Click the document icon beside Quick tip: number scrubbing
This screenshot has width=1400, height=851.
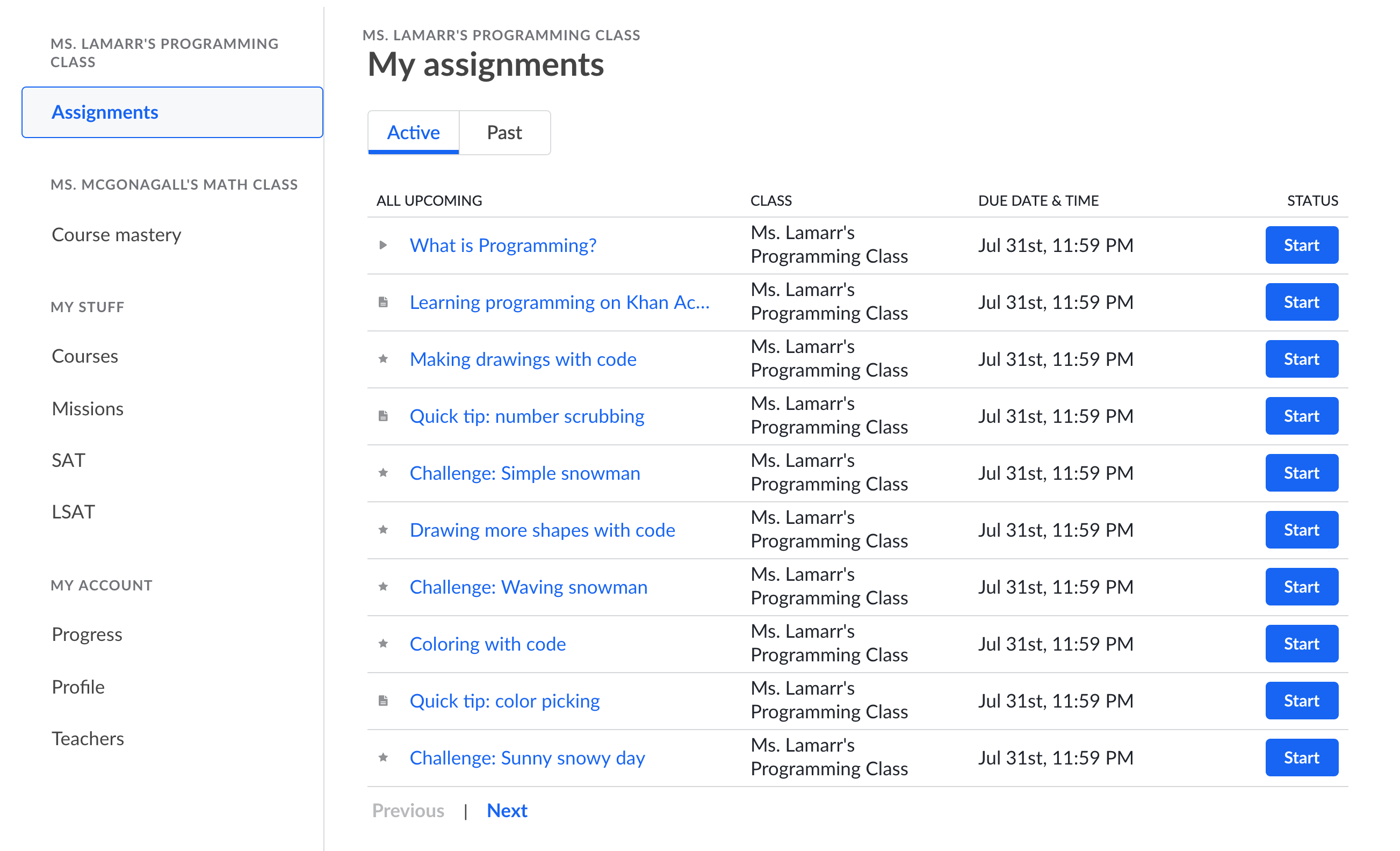point(384,415)
